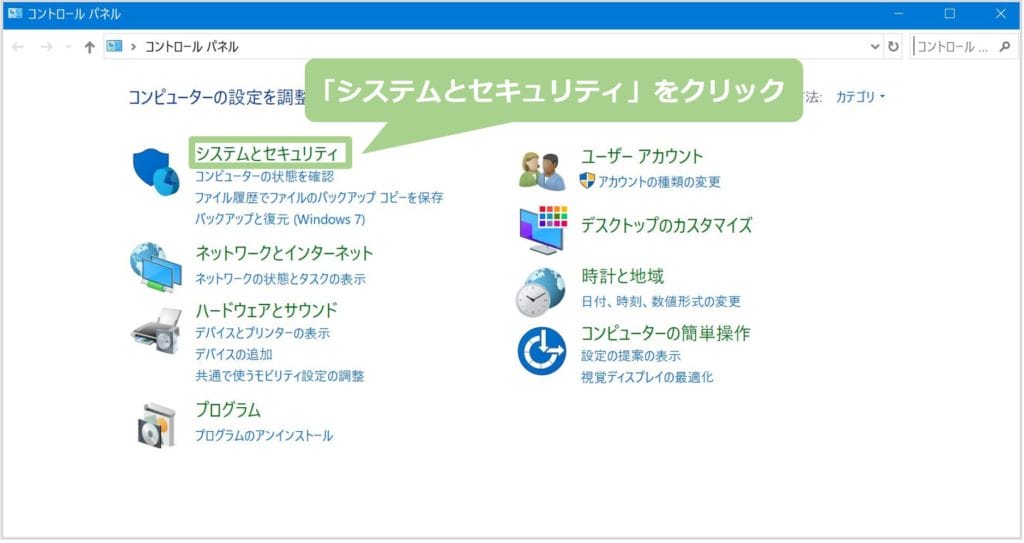Open バックアップと復元 (Windows 7)
Viewport: 1024px width, 543px height.
[x=280, y=220]
